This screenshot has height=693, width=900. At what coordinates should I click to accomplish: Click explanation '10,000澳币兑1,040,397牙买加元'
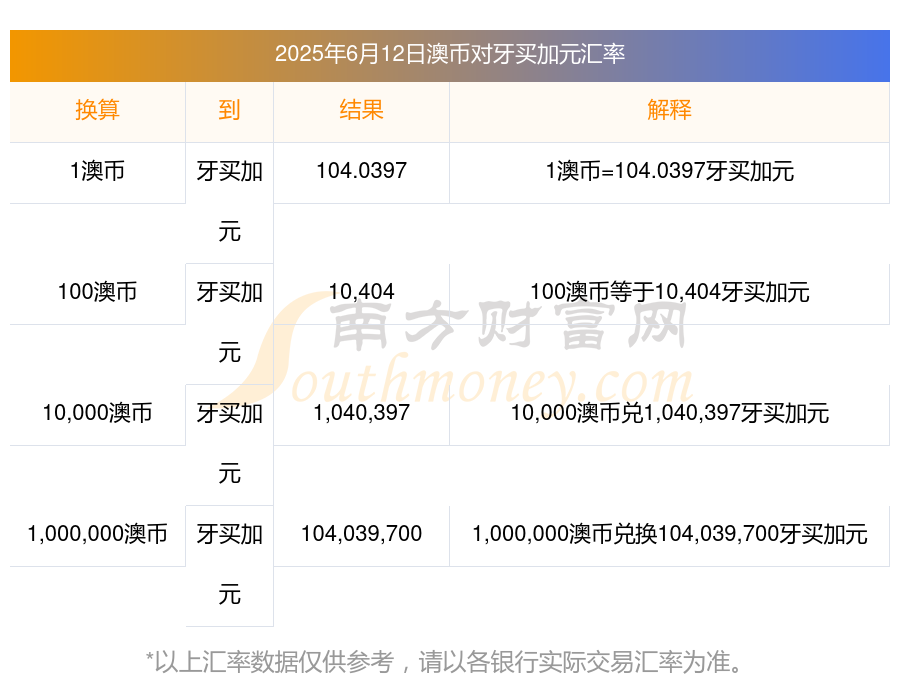tap(669, 413)
